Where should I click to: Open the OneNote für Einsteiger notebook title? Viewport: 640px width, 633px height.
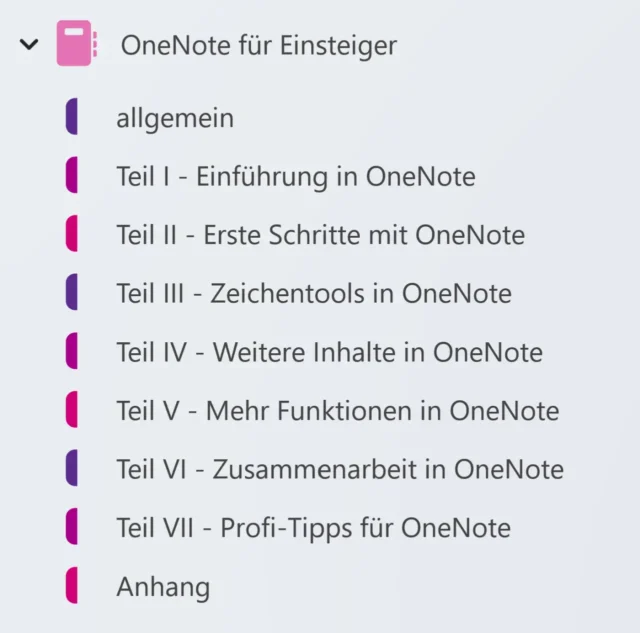click(x=258, y=45)
